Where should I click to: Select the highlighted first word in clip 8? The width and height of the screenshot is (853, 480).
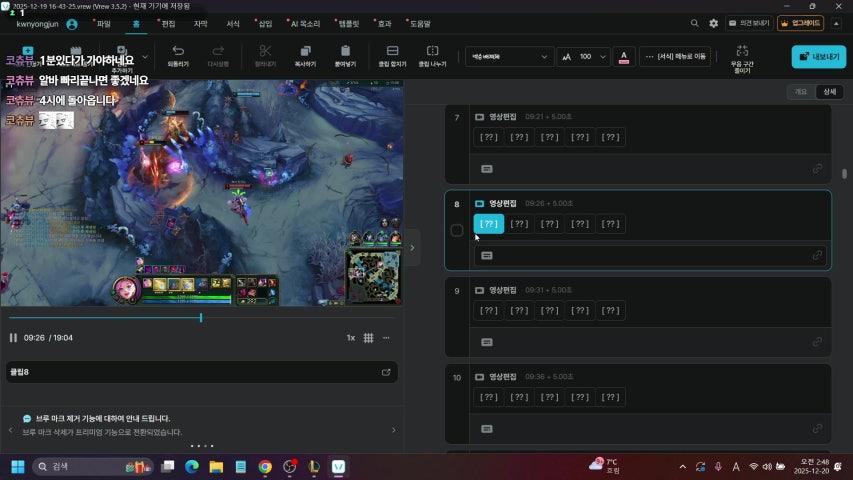(489, 224)
